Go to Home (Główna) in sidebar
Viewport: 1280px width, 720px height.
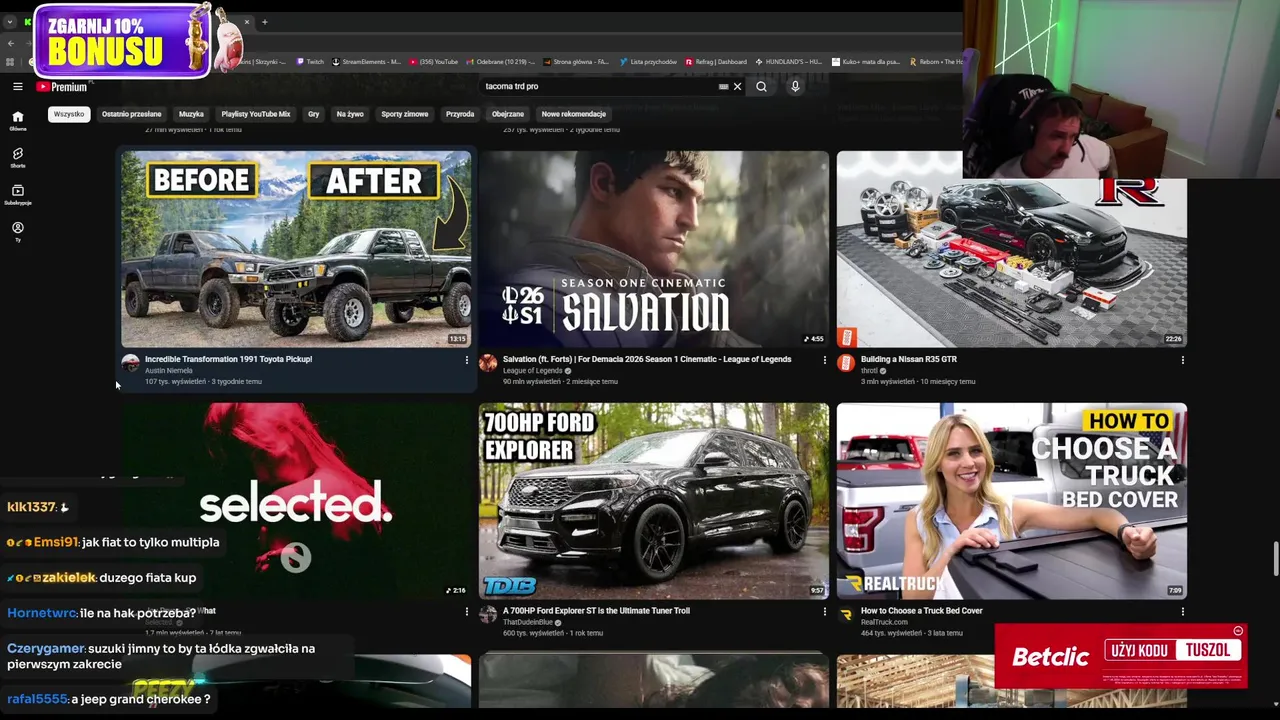click(x=17, y=120)
